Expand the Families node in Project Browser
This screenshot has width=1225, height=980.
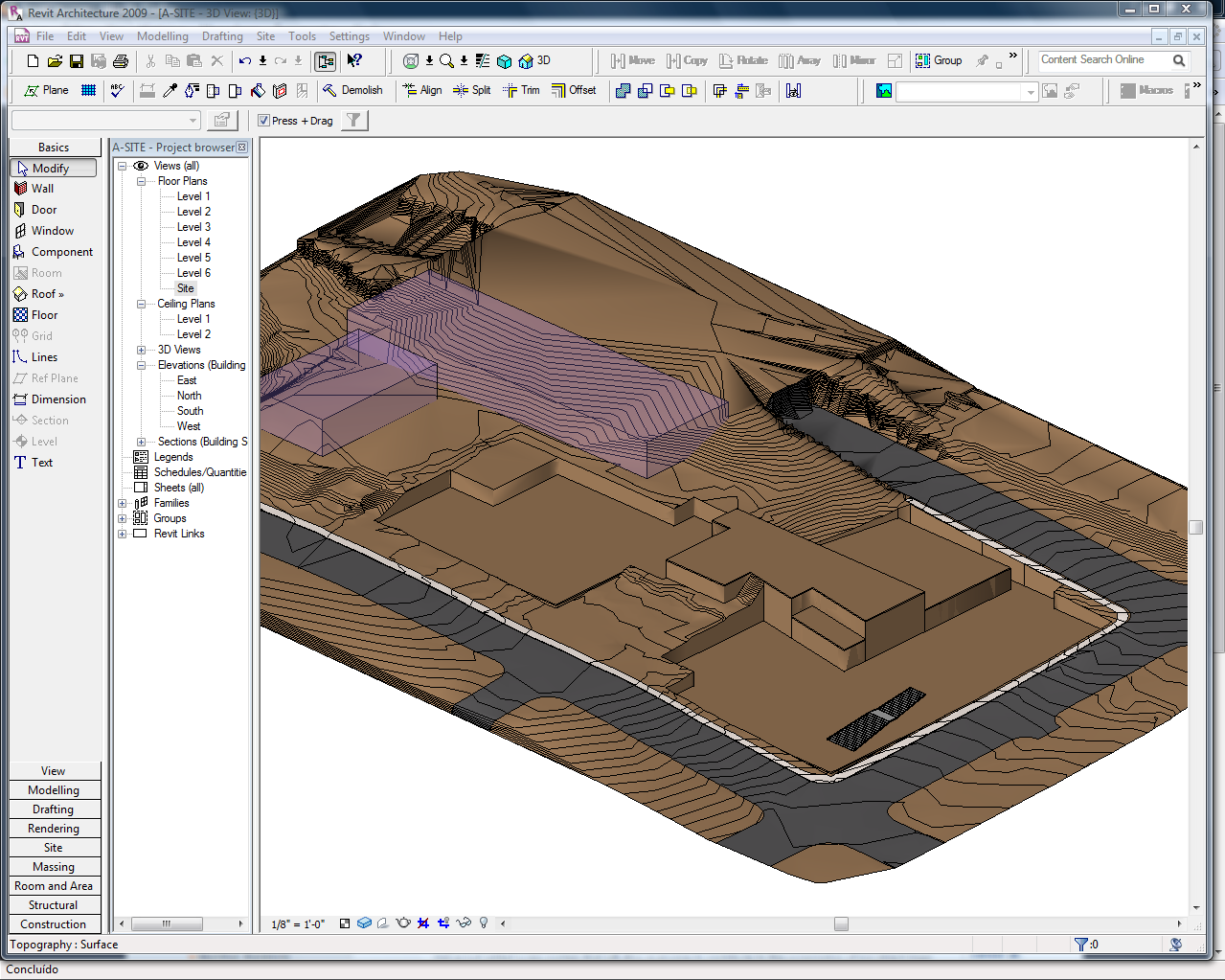[x=122, y=502]
